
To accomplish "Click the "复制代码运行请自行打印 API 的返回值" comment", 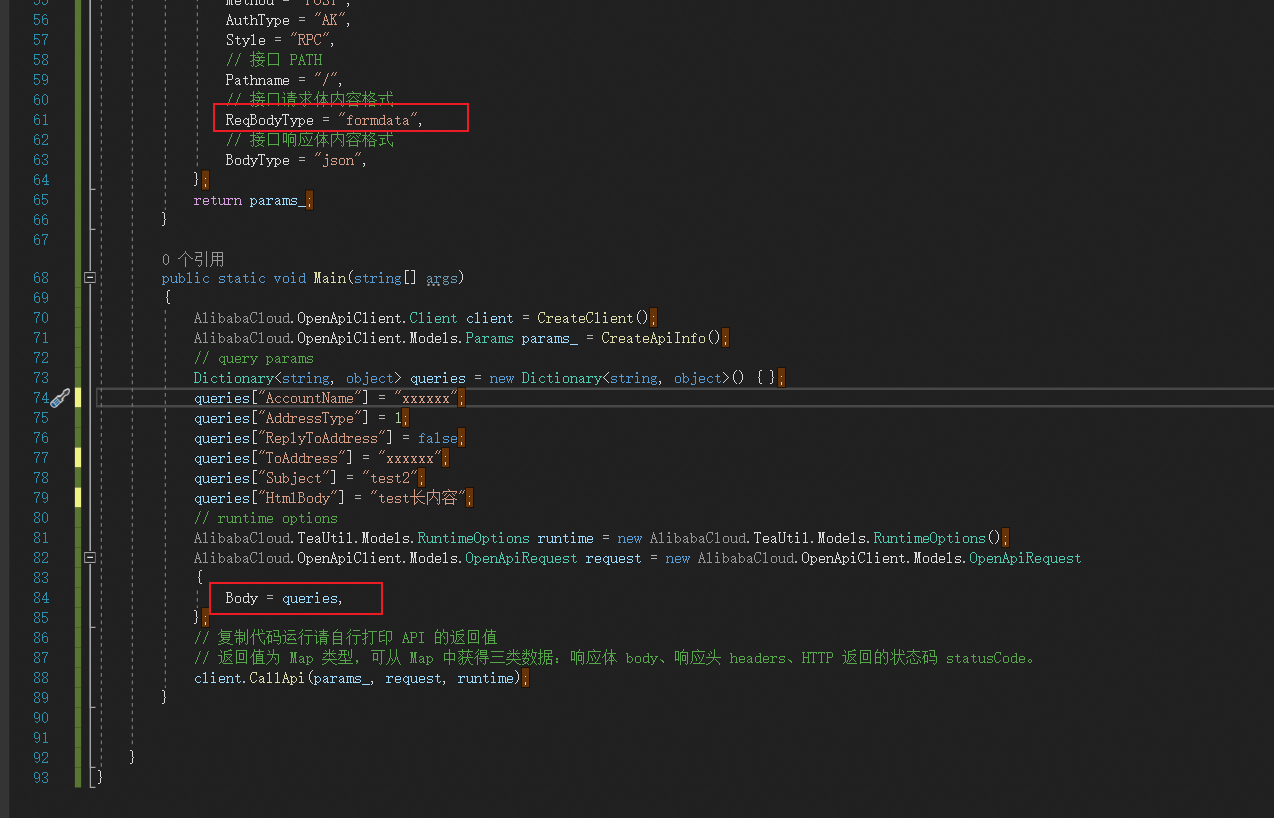I will pos(345,638).
